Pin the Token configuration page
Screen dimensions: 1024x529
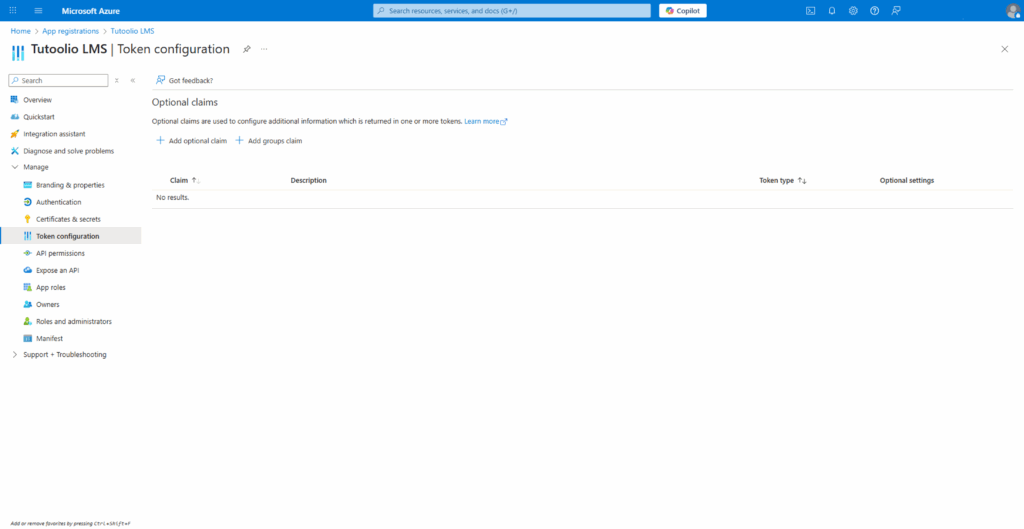point(247,49)
